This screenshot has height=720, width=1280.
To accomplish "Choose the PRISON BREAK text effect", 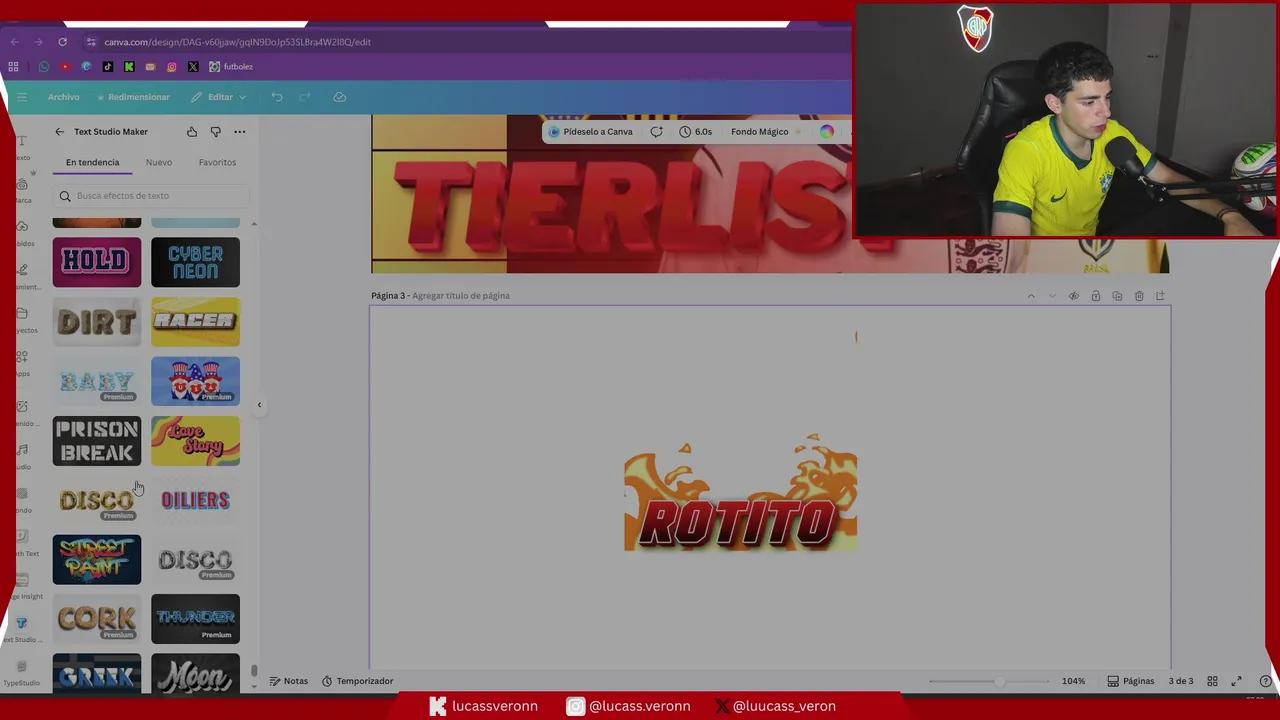I will [x=97, y=441].
